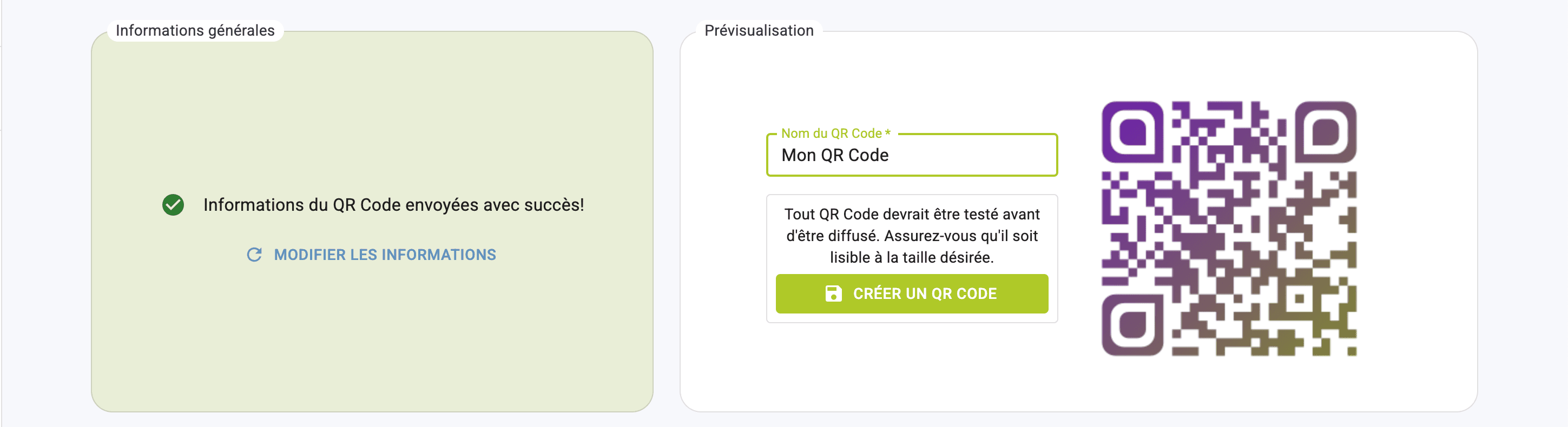Click the green success checkmark icon
This screenshot has height=427, width=1568.
pyautogui.click(x=173, y=205)
